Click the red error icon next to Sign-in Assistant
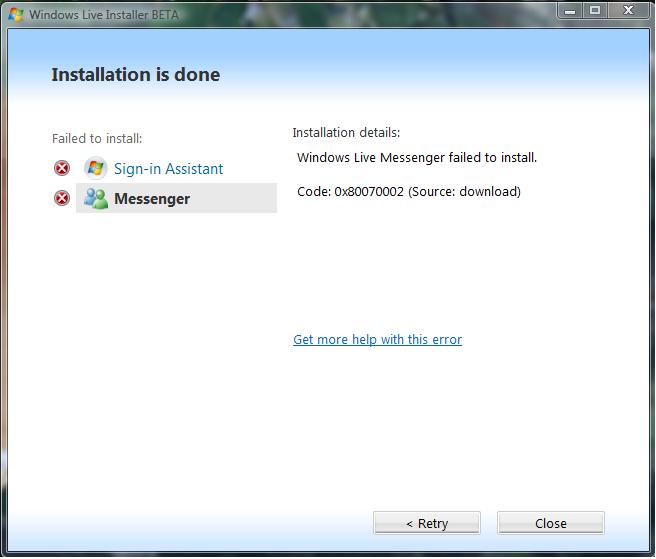This screenshot has width=656, height=559. pyautogui.click(x=62, y=168)
